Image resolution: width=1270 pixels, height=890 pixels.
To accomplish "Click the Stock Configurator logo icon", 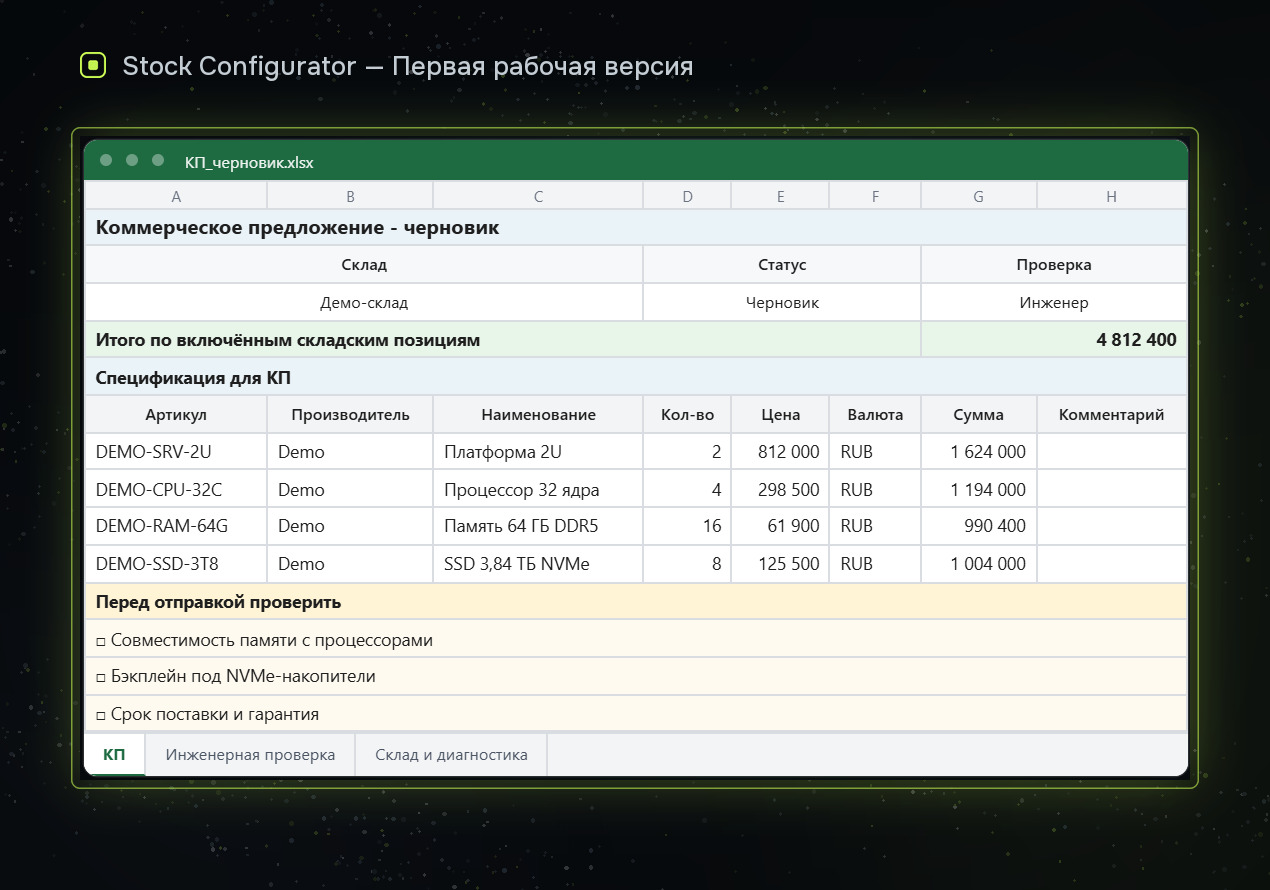I will point(93,66).
